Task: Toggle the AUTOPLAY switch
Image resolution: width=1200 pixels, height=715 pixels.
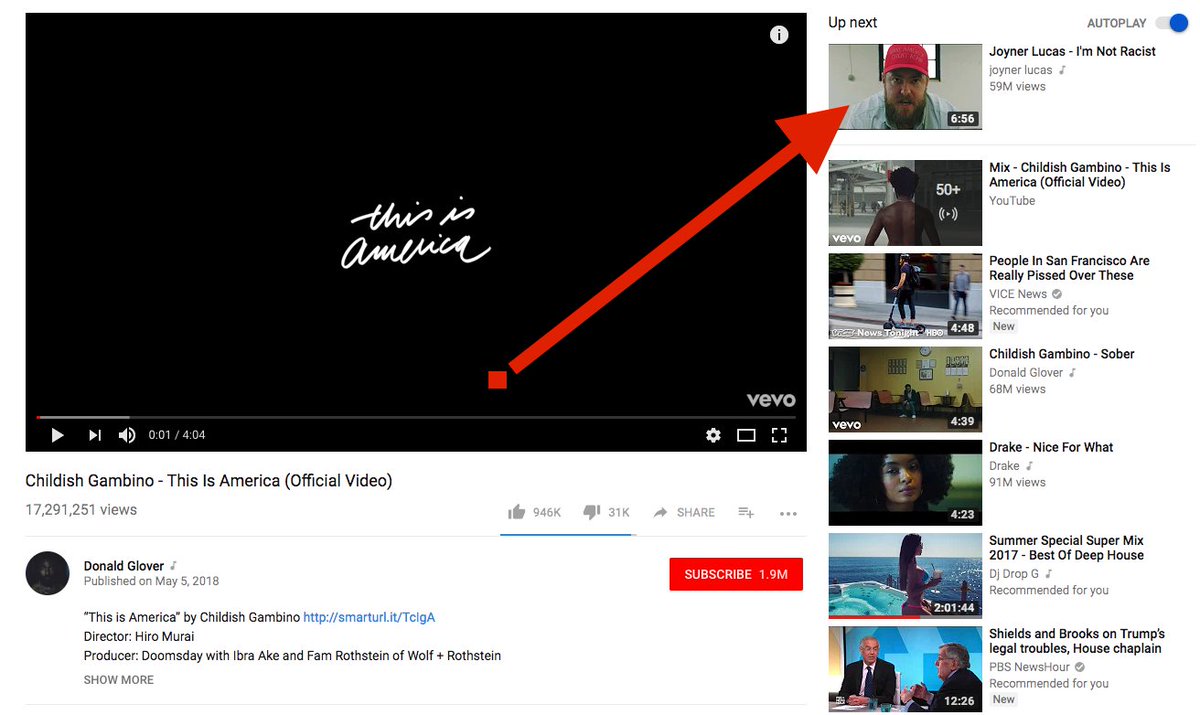Action: tap(1170, 23)
